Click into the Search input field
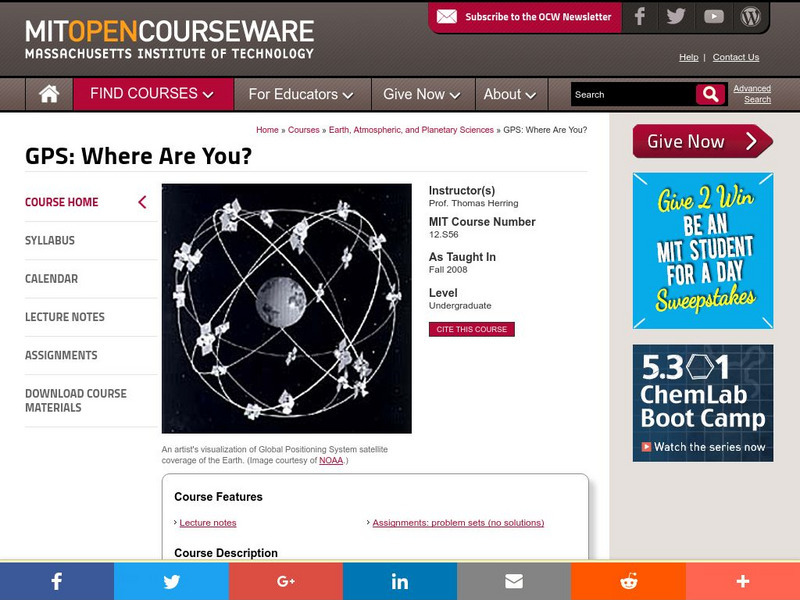800x600 pixels. click(x=633, y=94)
